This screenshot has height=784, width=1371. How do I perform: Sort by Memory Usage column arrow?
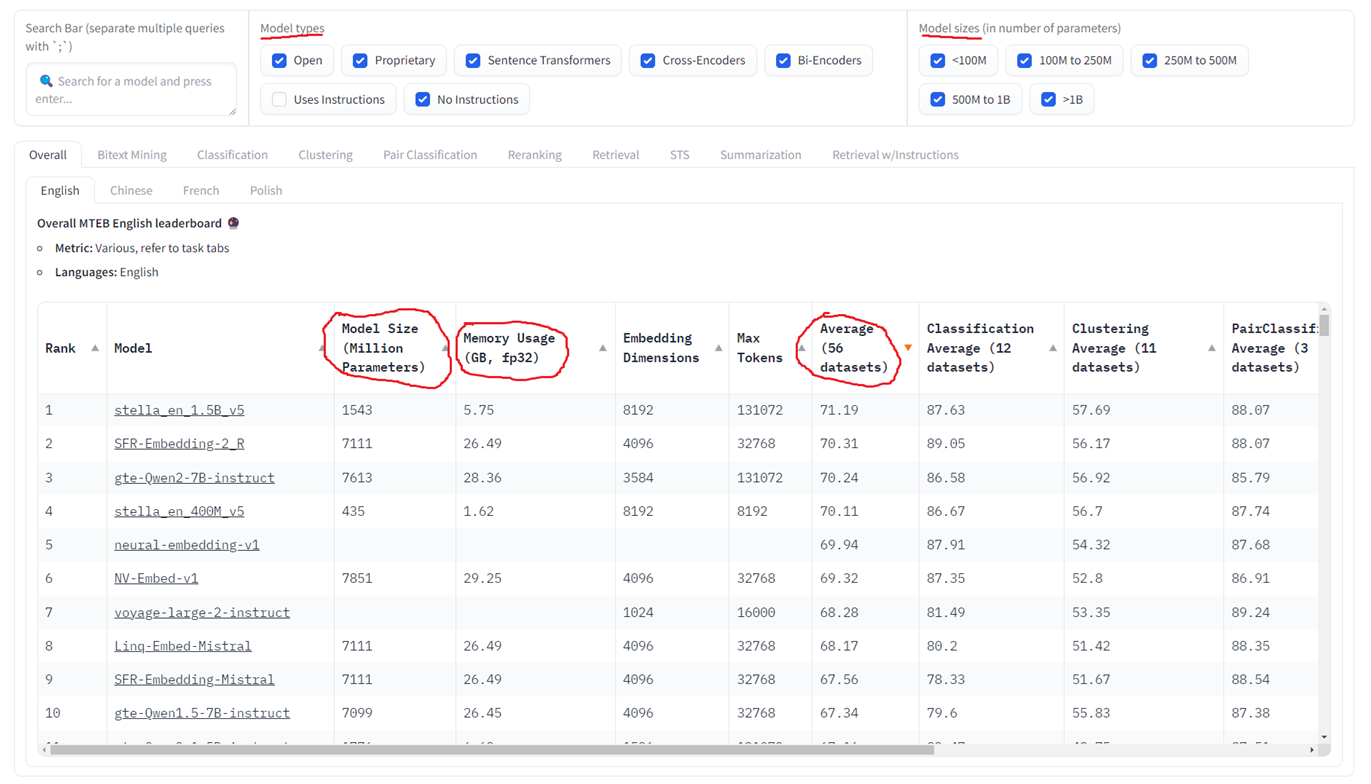(x=603, y=348)
